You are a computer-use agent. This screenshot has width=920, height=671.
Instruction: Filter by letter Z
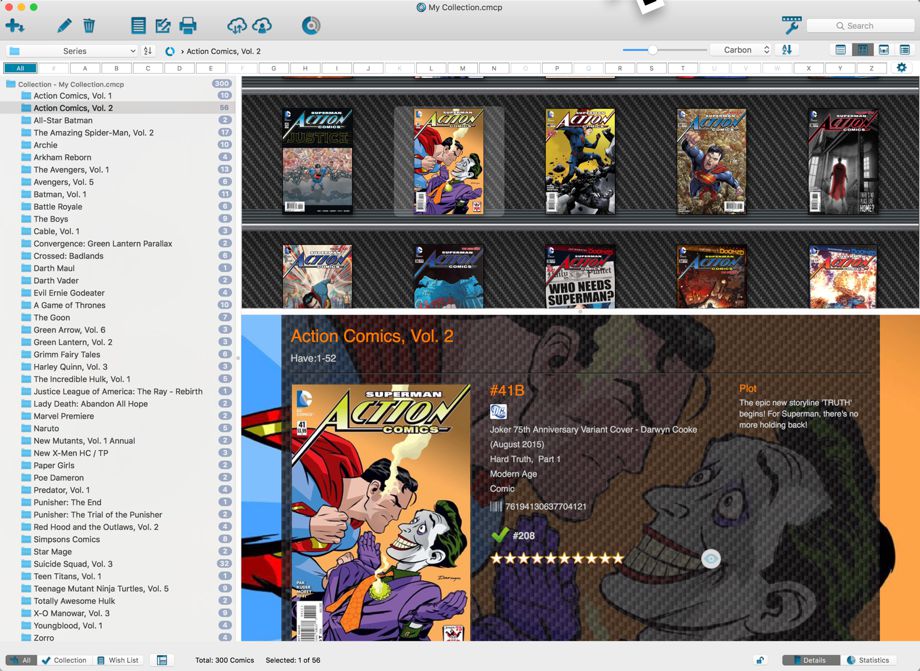tap(871, 68)
